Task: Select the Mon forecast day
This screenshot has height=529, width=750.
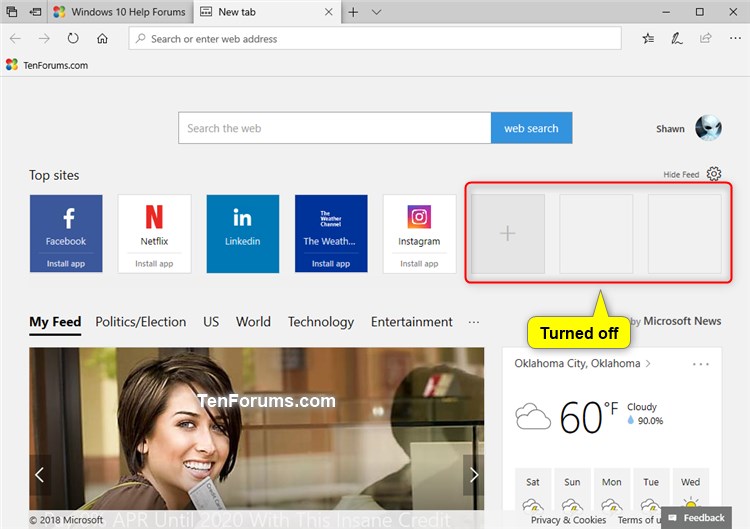Action: pos(612,490)
